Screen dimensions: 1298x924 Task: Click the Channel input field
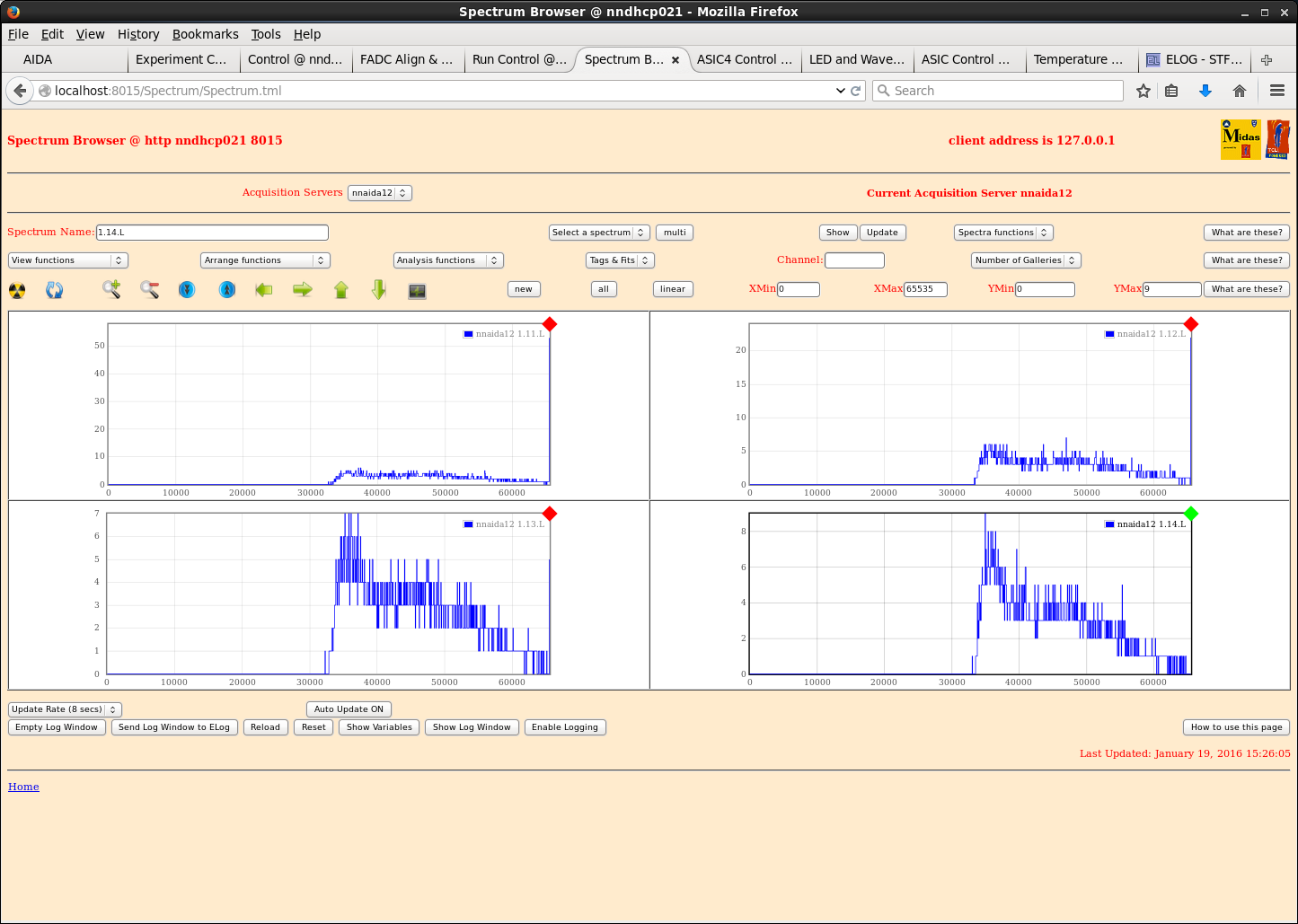click(x=854, y=260)
